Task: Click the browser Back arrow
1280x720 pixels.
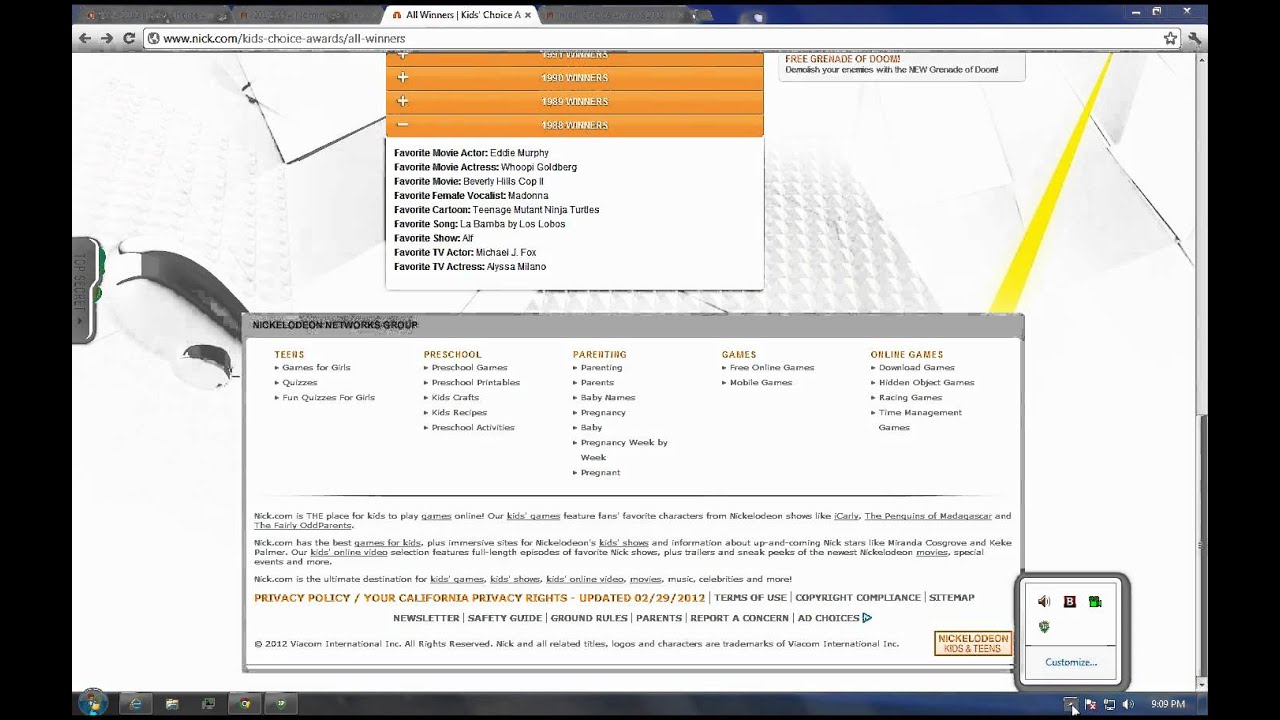Action: coord(85,38)
